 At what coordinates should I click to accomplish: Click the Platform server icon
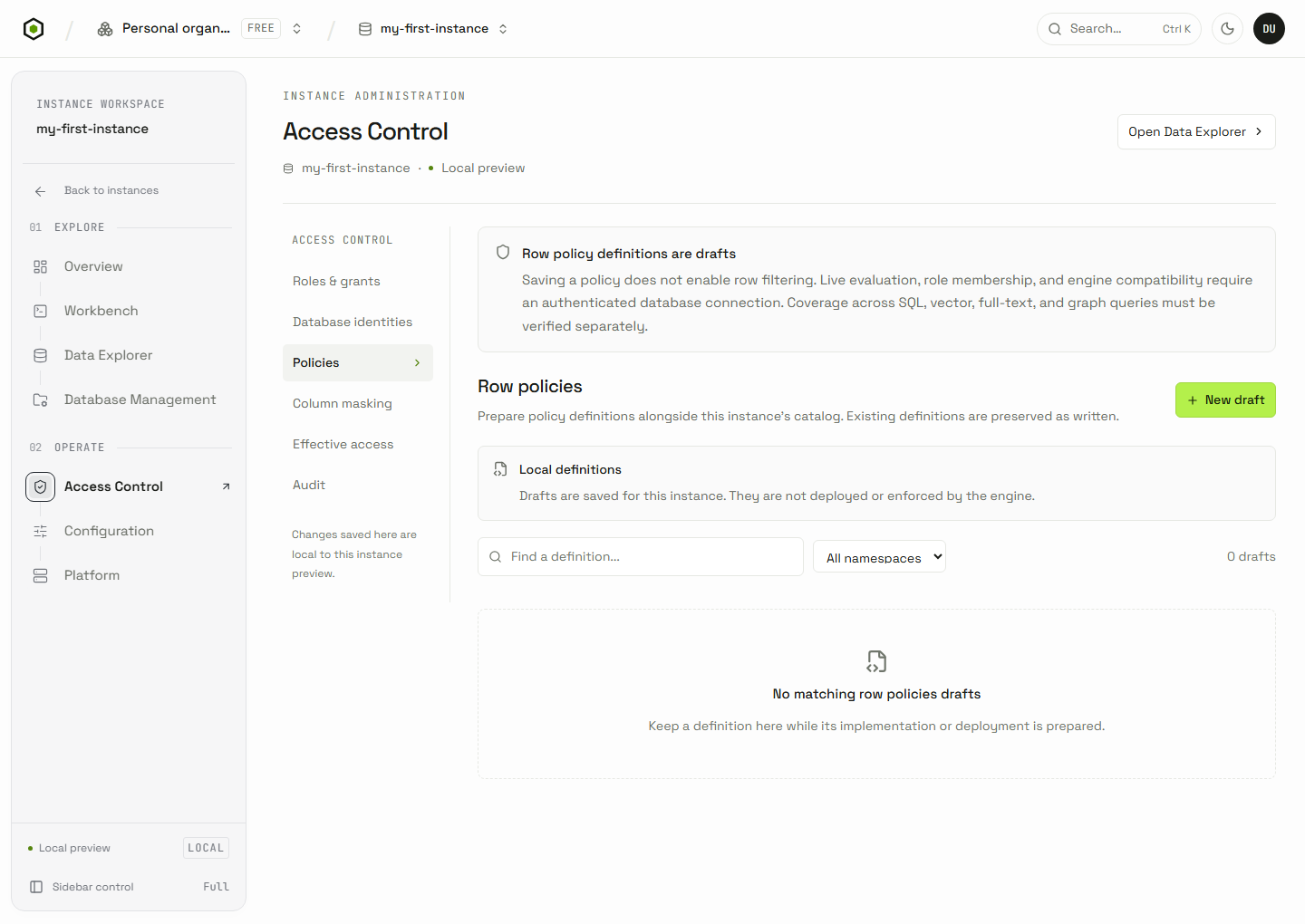(40, 575)
